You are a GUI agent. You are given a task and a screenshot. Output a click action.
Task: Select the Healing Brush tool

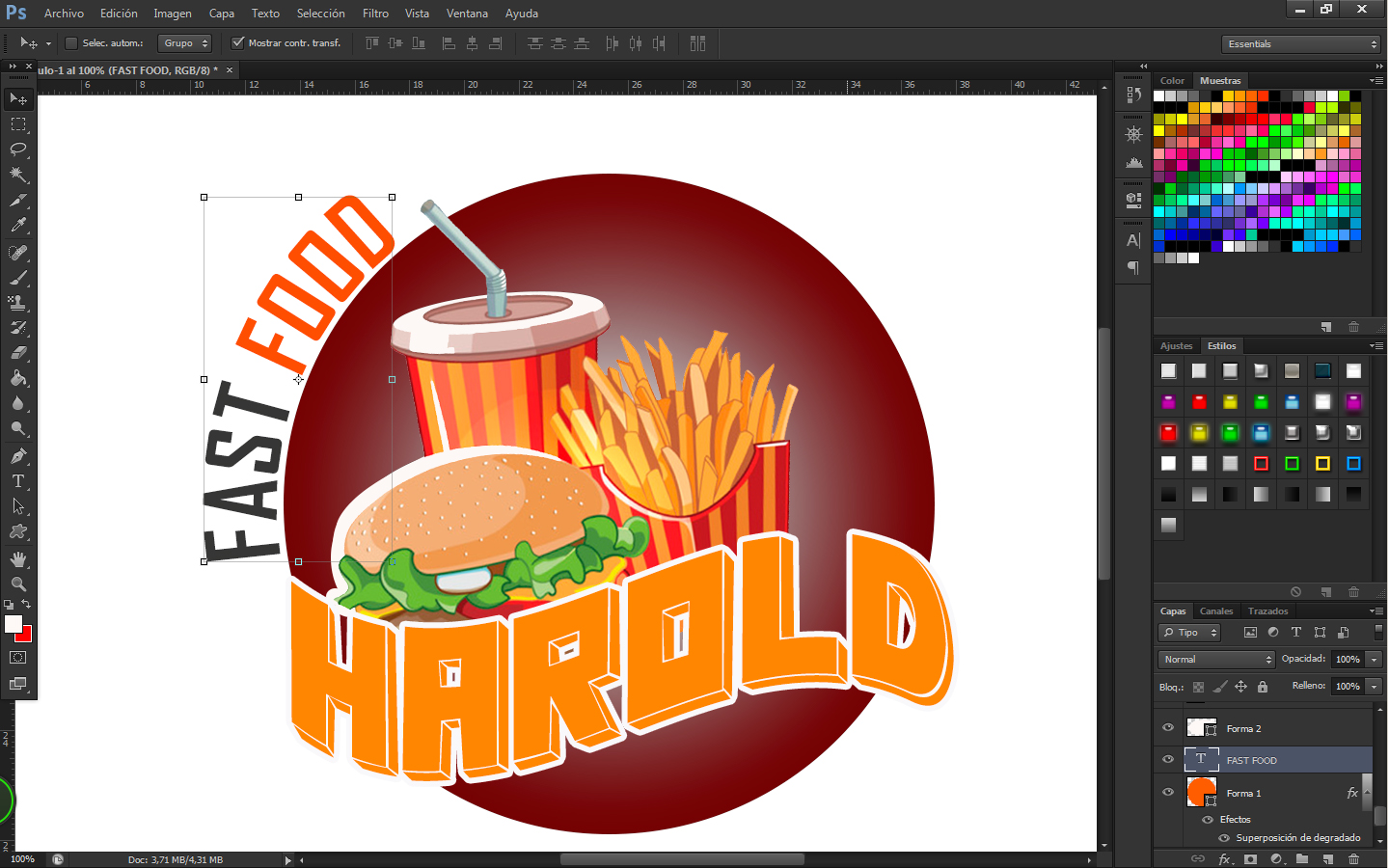(18, 253)
